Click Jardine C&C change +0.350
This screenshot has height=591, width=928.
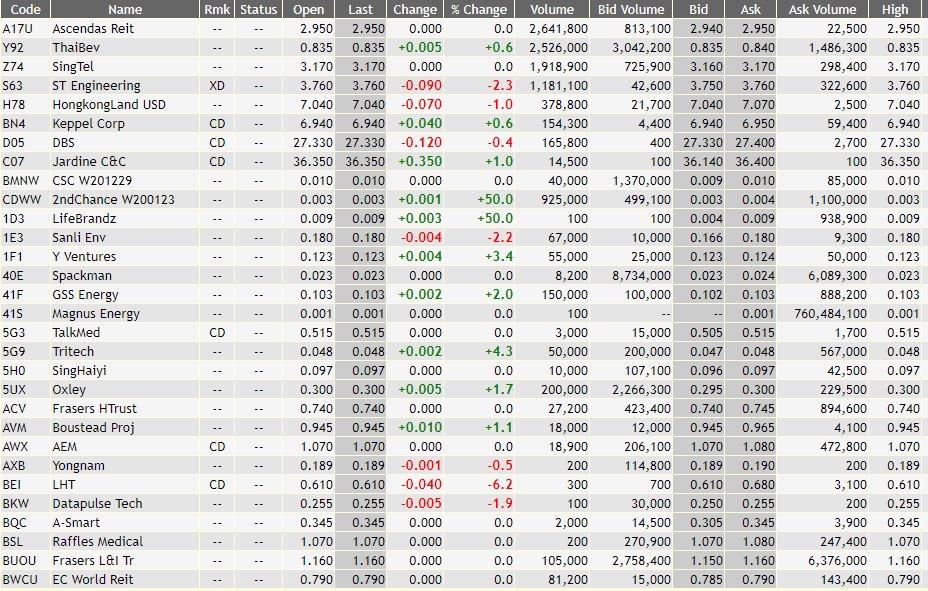tap(420, 162)
